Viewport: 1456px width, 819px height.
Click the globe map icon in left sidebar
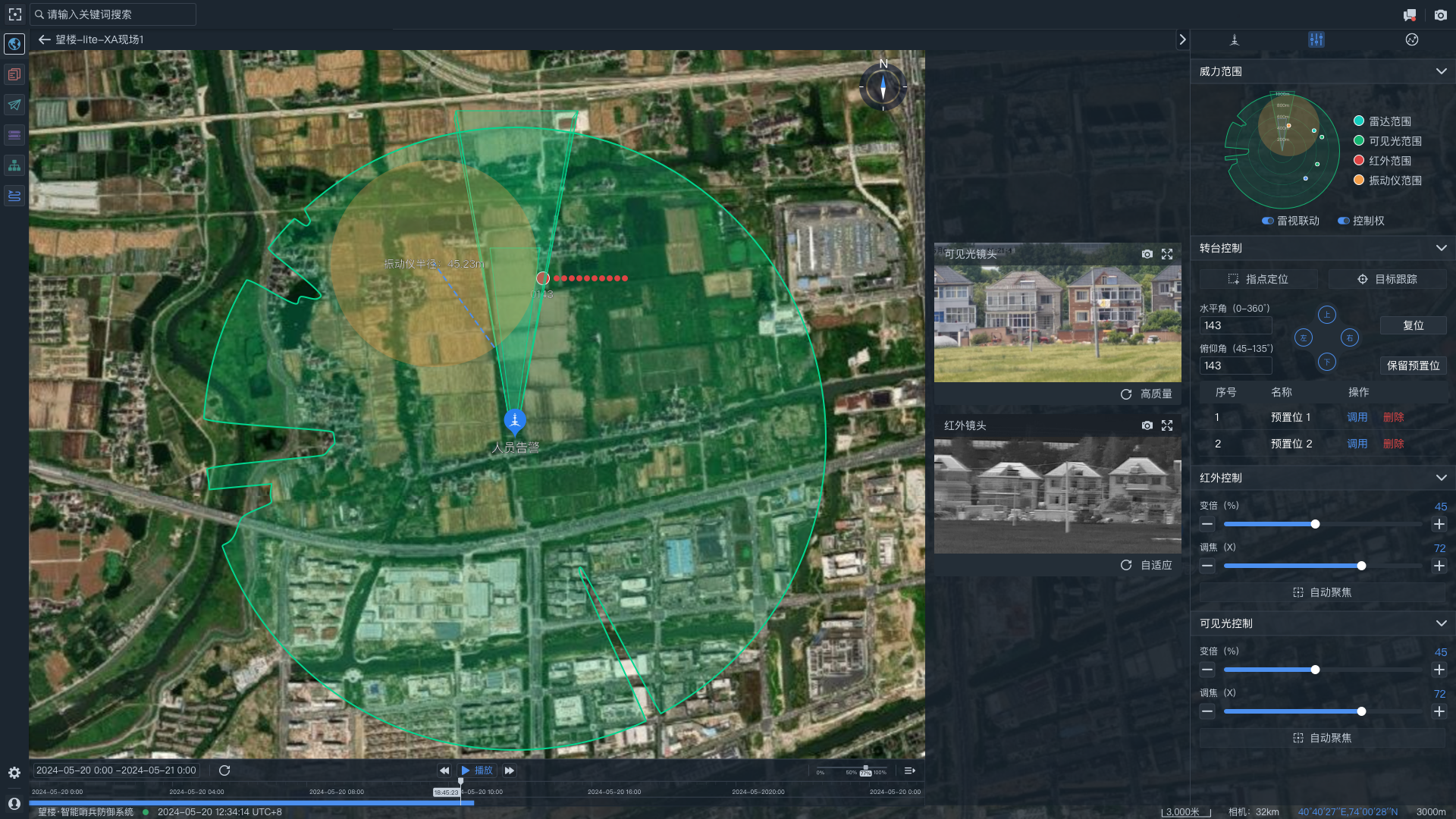[14, 44]
